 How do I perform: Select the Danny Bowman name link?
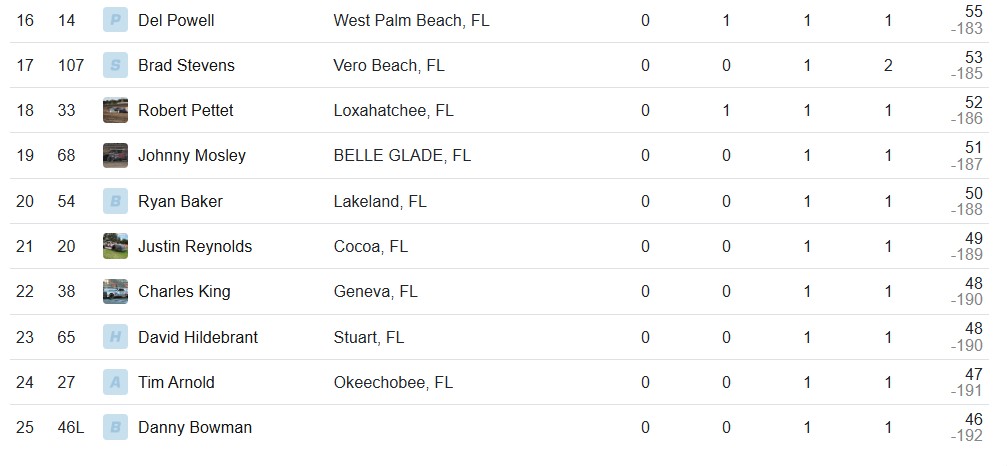click(195, 427)
